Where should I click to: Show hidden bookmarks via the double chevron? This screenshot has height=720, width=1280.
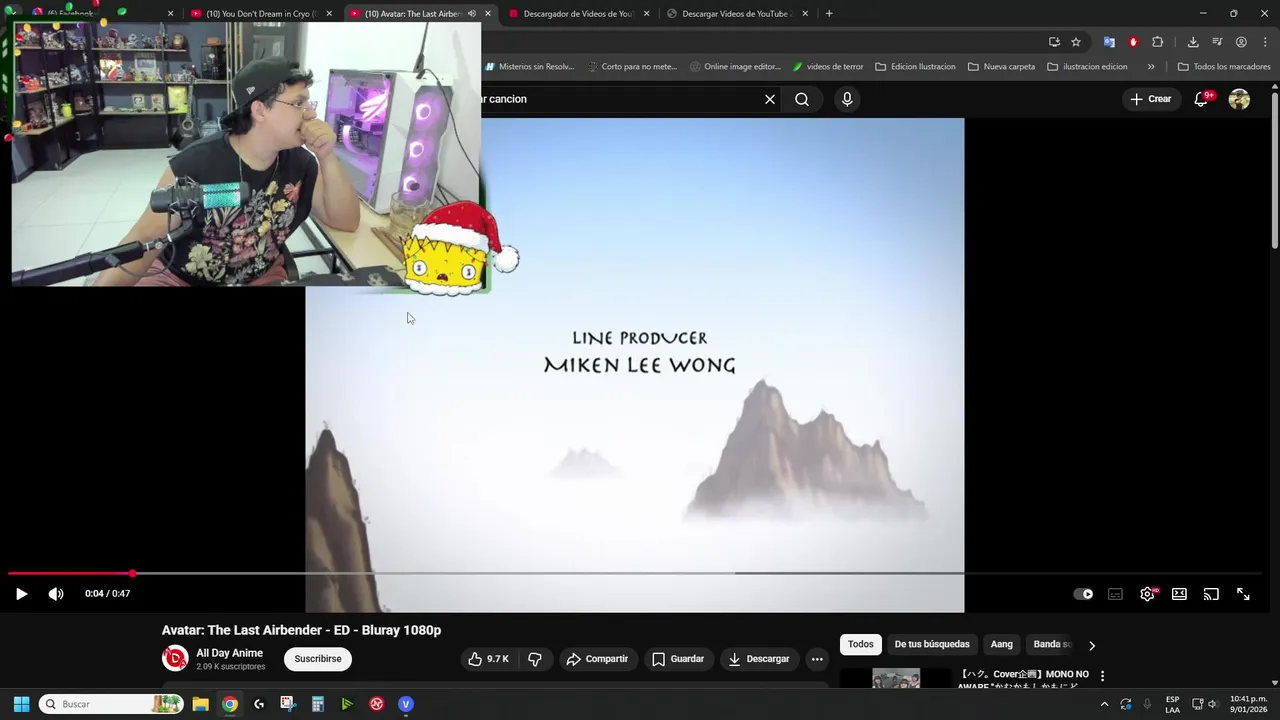tap(1151, 67)
